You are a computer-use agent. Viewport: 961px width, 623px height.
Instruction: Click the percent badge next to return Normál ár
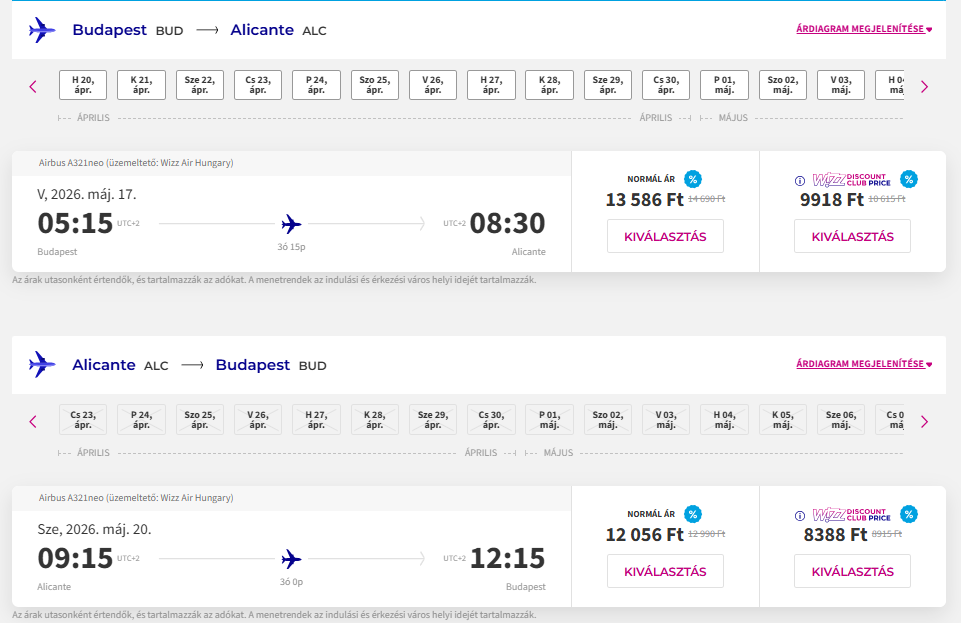(x=693, y=514)
